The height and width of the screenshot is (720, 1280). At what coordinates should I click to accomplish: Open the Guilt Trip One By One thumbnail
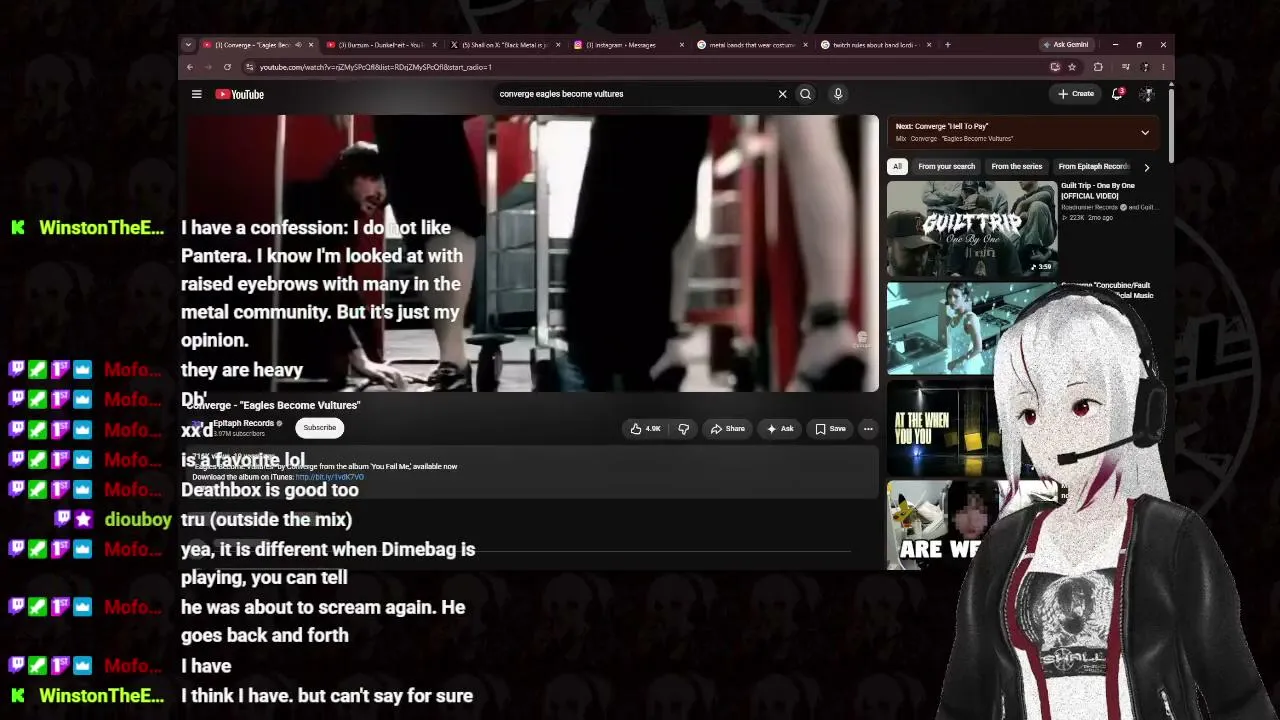click(x=971, y=228)
